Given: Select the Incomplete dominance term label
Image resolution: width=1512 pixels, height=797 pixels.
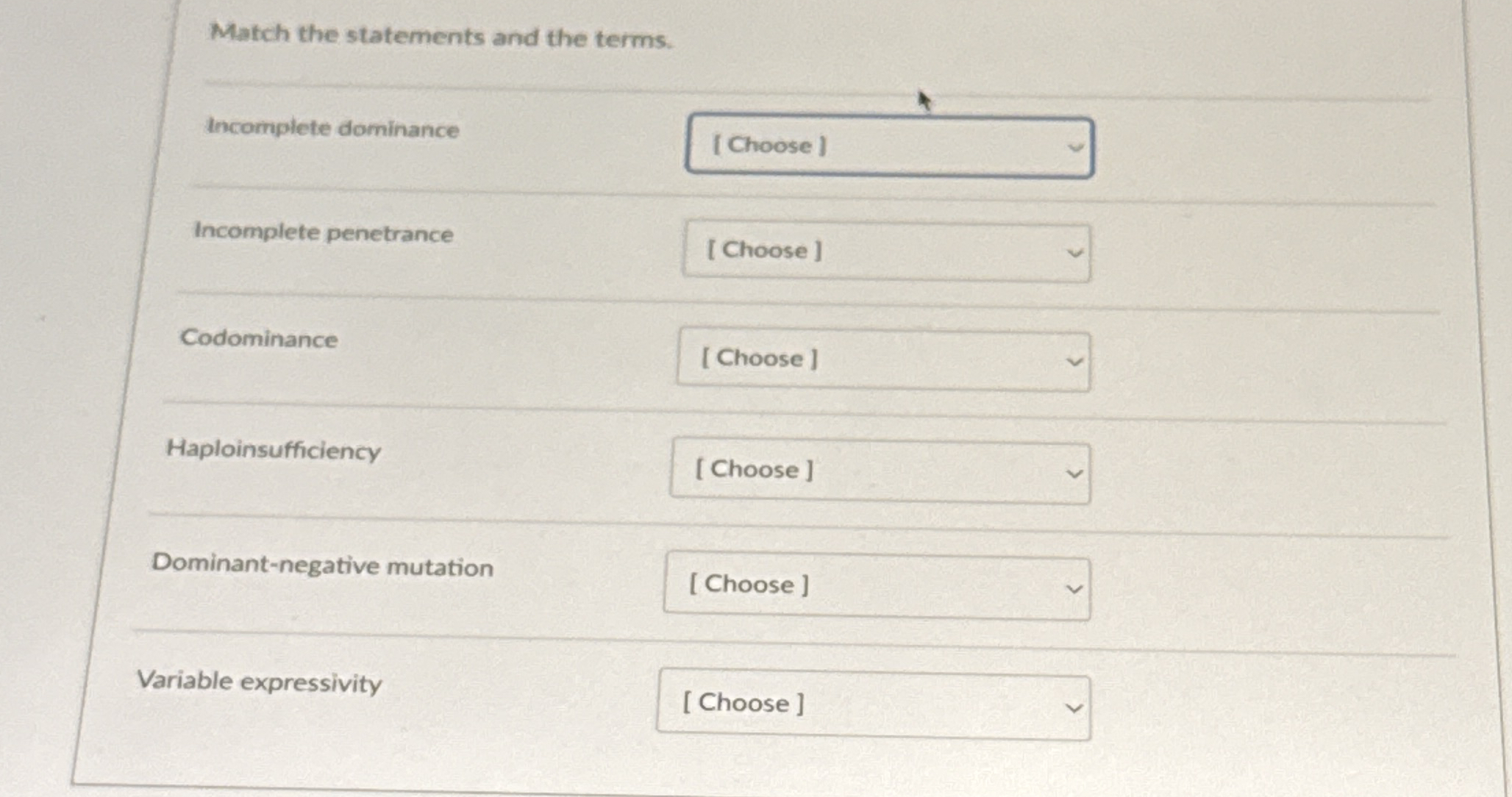Looking at the screenshot, I should coord(331,129).
